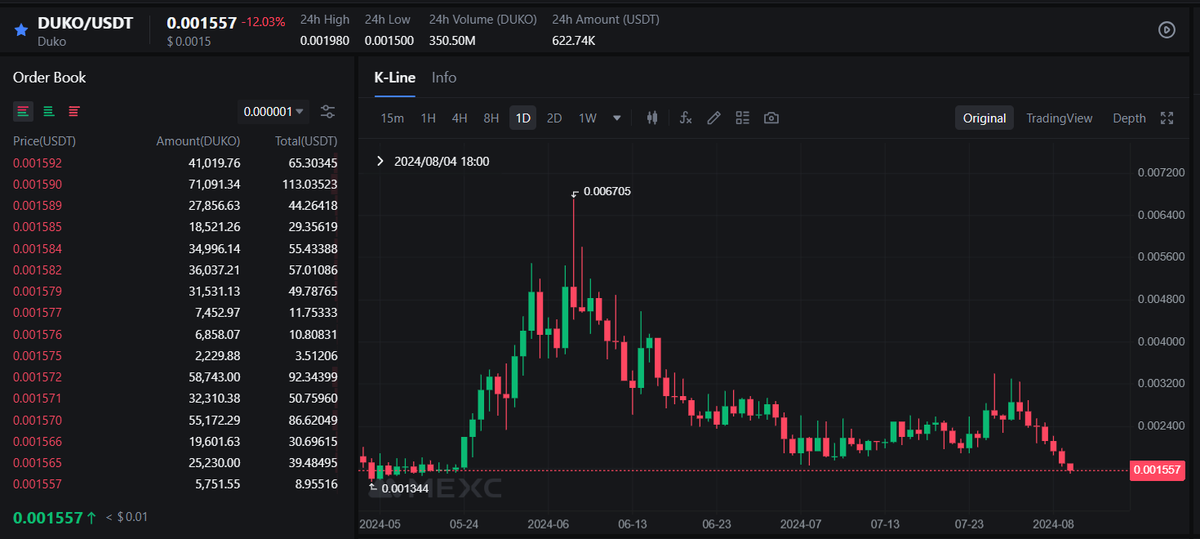Screen dimensions: 1200x539
Task: Open the fx indicators icon
Action: point(685,118)
